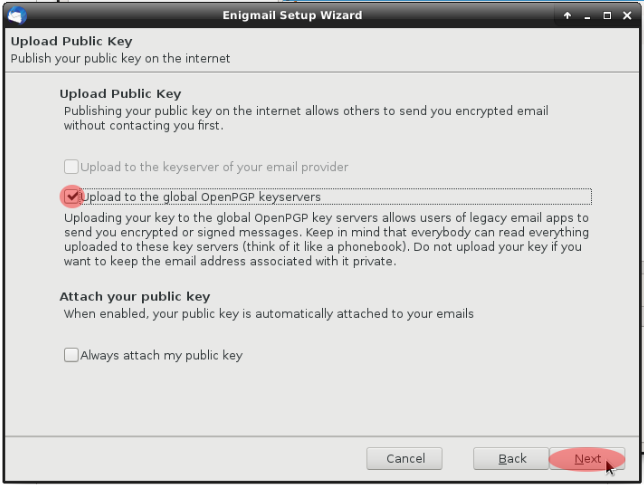Uncheck the global OpenPGP keyservers checkbox

click(x=72, y=197)
